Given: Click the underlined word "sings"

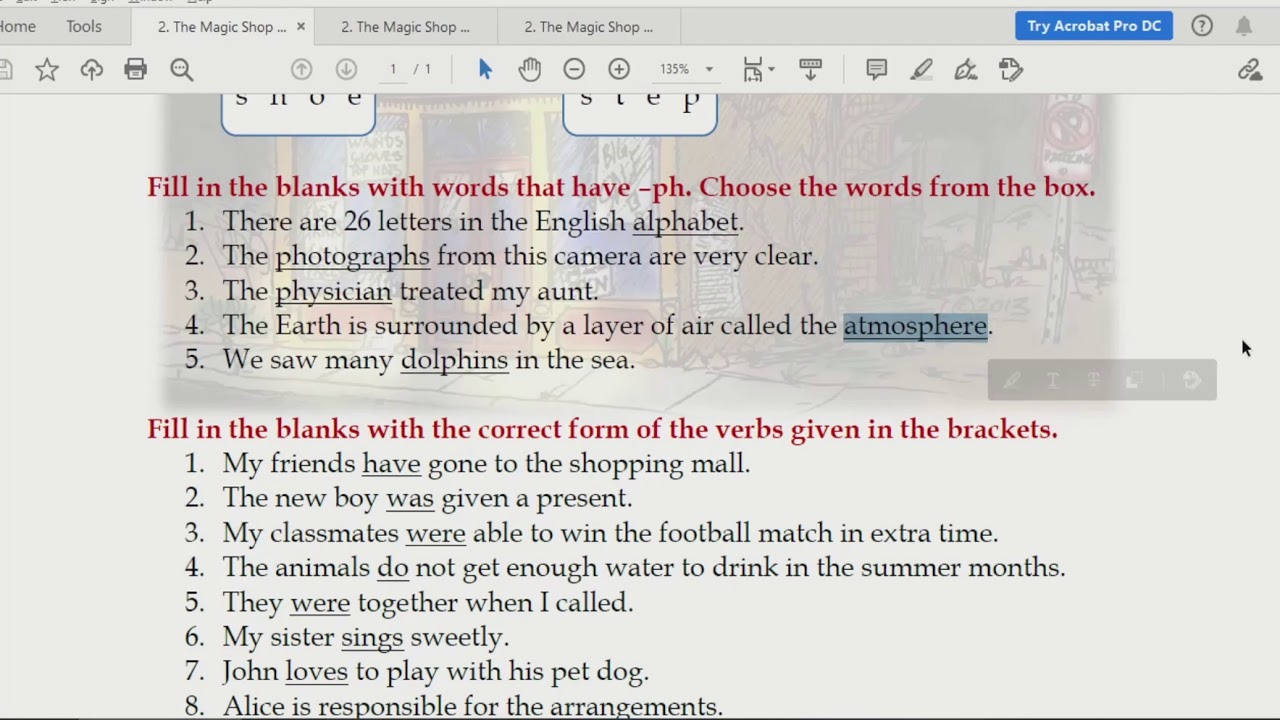Looking at the screenshot, I should click(x=372, y=637).
